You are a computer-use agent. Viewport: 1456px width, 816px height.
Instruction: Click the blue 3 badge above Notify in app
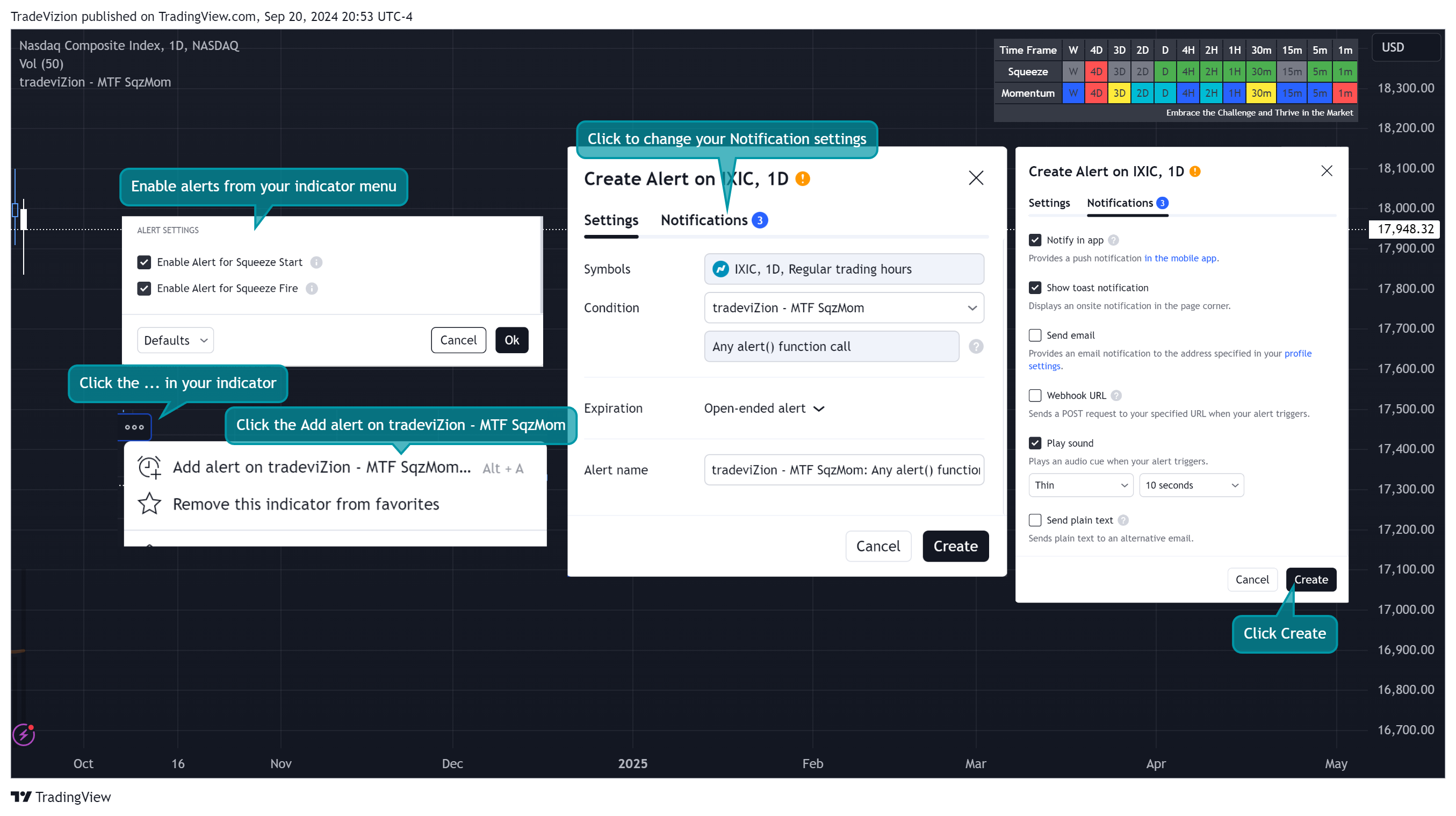[x=1162, y=203]
